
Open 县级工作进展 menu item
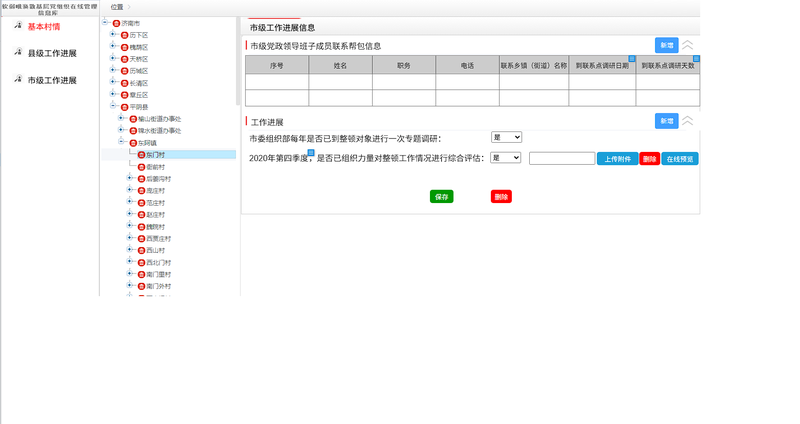52,53
